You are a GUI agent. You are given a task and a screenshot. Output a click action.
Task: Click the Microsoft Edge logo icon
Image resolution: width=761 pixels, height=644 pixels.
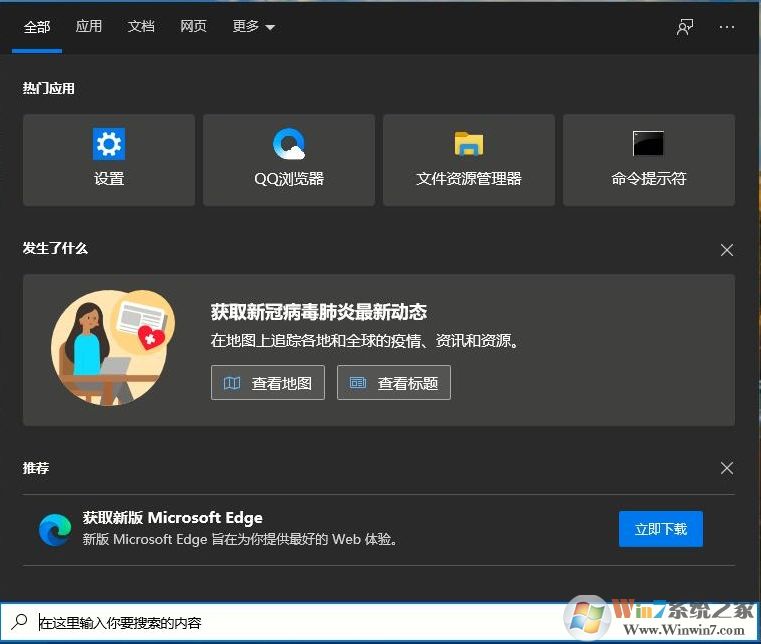(x=54, y=529)
